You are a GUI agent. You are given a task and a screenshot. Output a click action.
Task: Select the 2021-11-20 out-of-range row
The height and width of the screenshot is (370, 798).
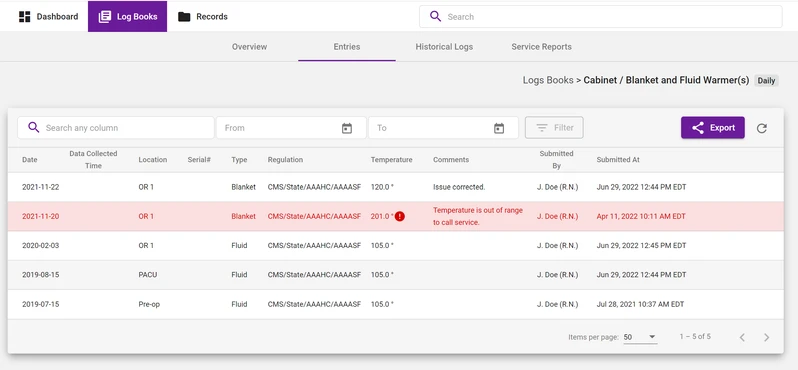pyautogui.click(x=395, y=216)
